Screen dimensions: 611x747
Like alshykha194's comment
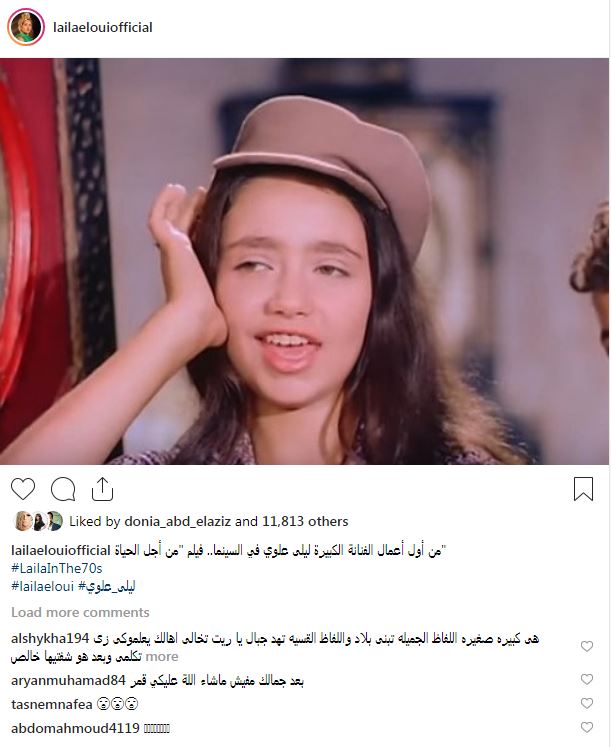tap(587, 646)
